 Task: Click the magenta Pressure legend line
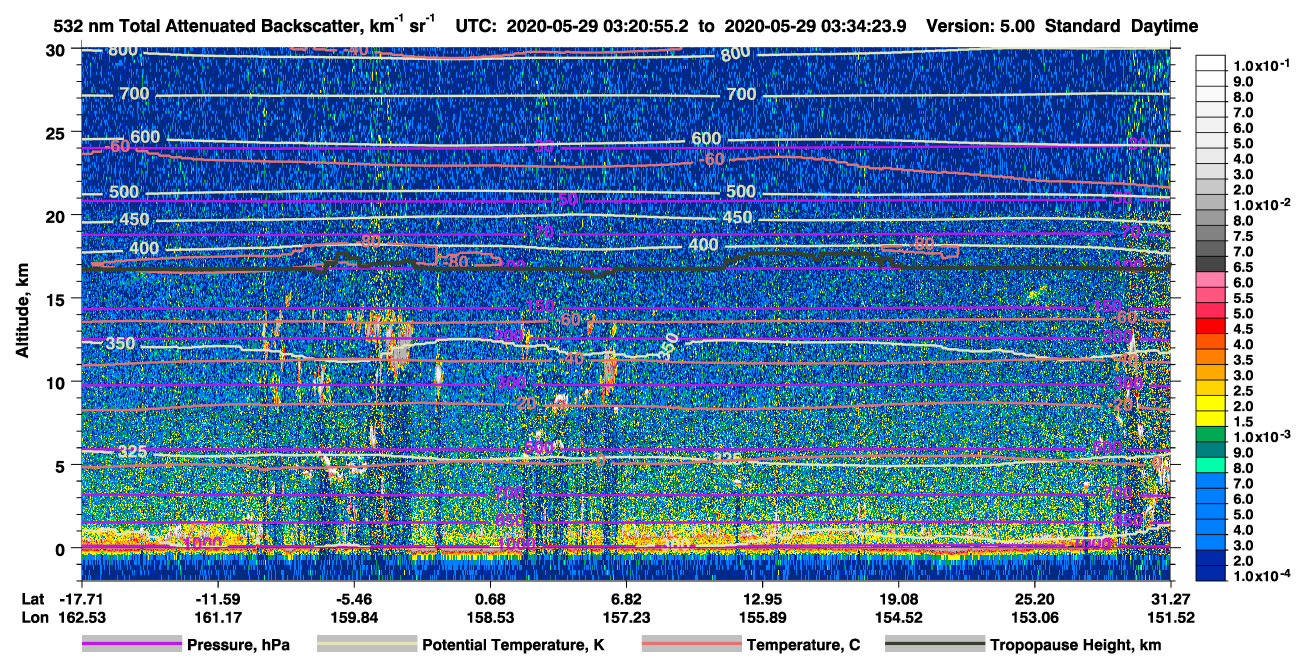(132, 645)
